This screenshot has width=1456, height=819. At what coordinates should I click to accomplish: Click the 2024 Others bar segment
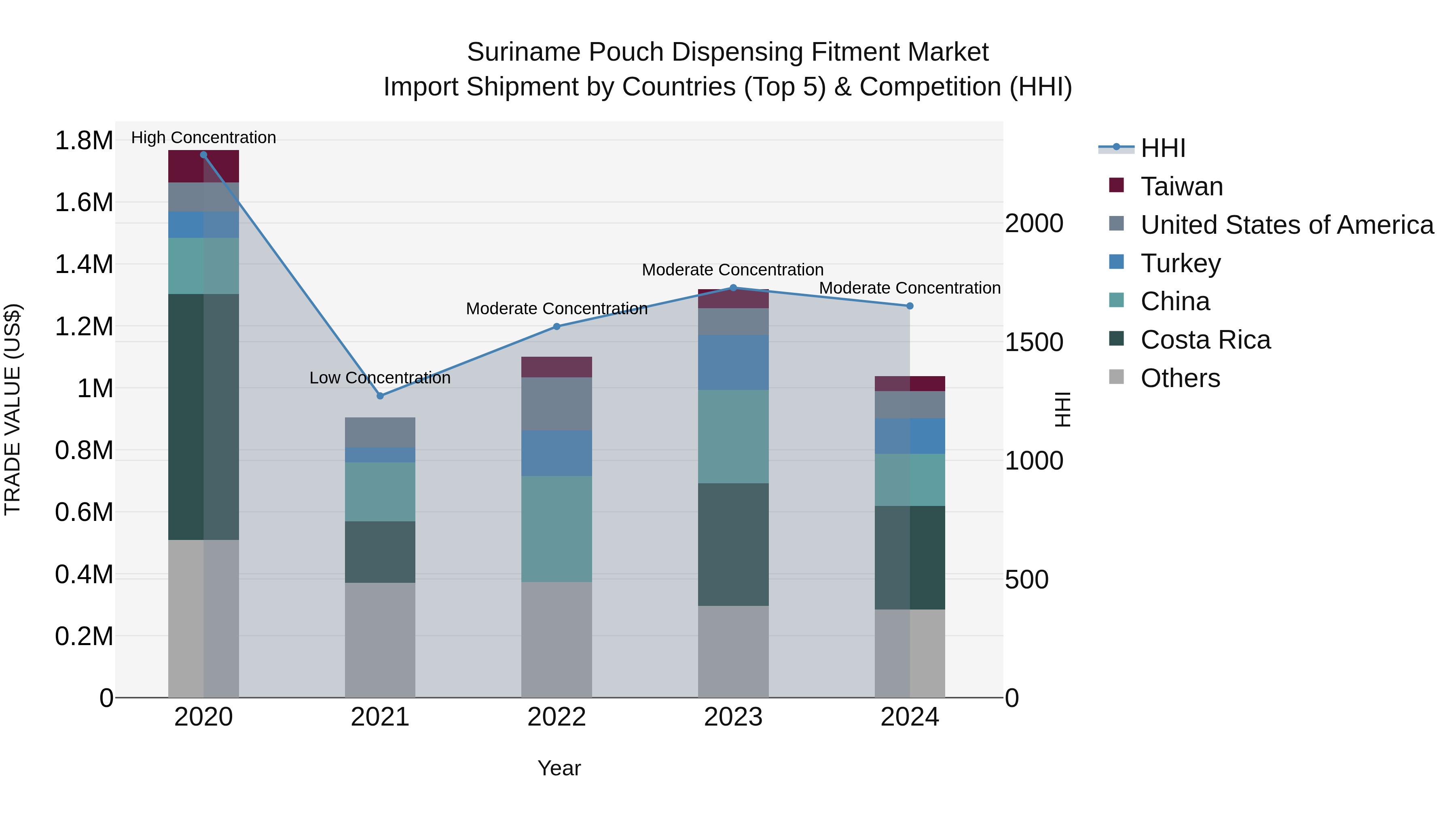[x=910, y=654]
